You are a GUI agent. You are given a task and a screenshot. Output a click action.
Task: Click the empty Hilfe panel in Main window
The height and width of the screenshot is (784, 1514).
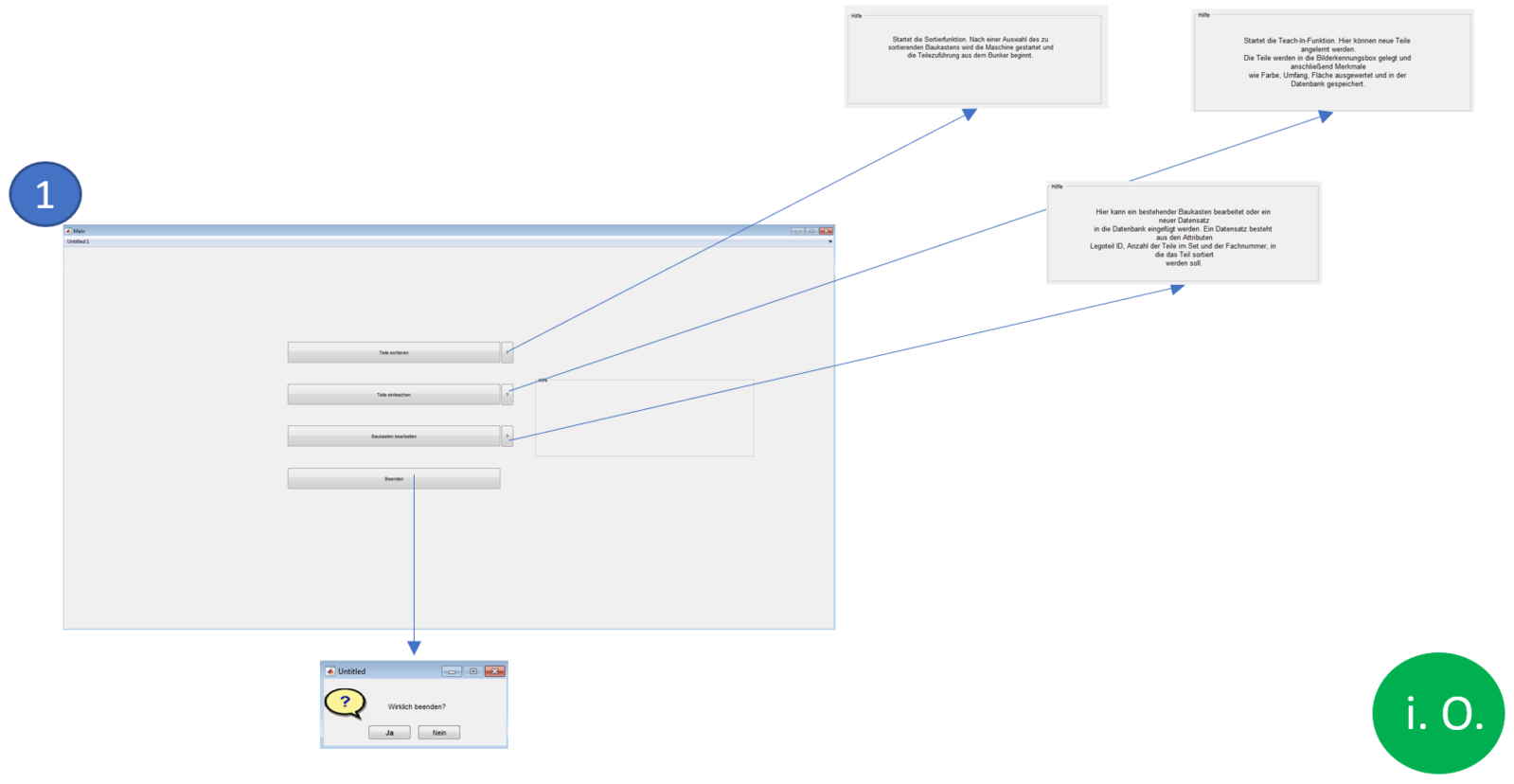coord(644,419)
